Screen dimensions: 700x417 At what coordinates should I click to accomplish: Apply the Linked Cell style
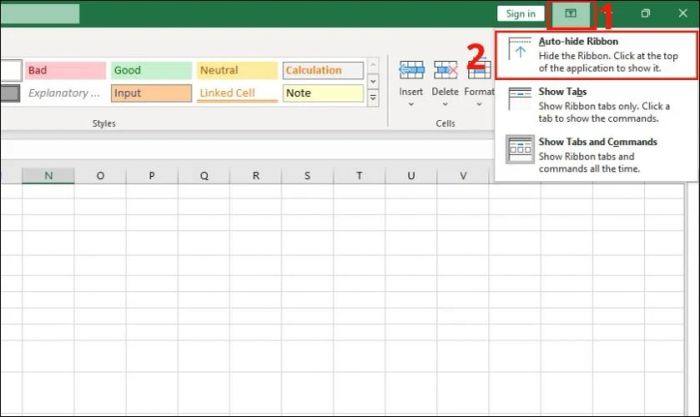(237, 93)
